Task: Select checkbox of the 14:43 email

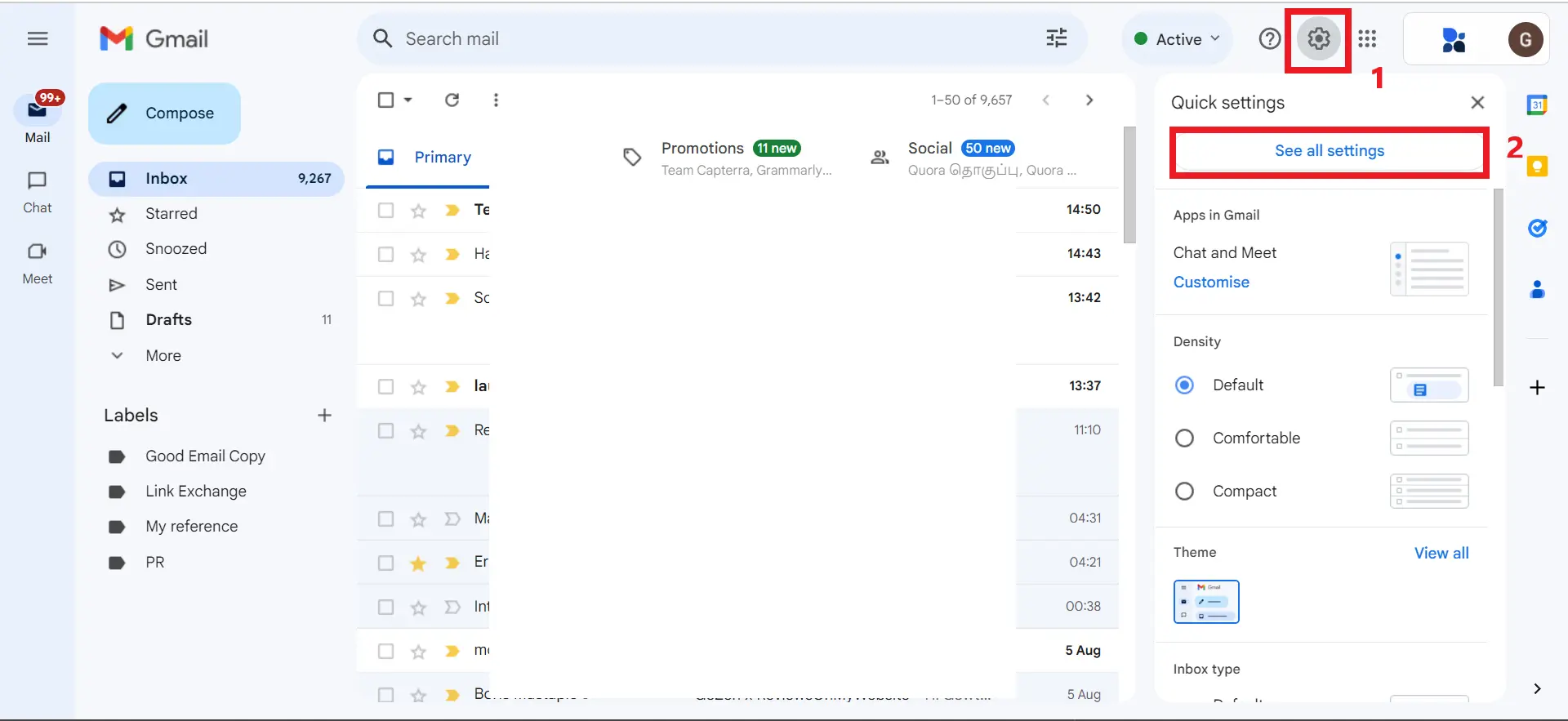Action: click(385, 254)
